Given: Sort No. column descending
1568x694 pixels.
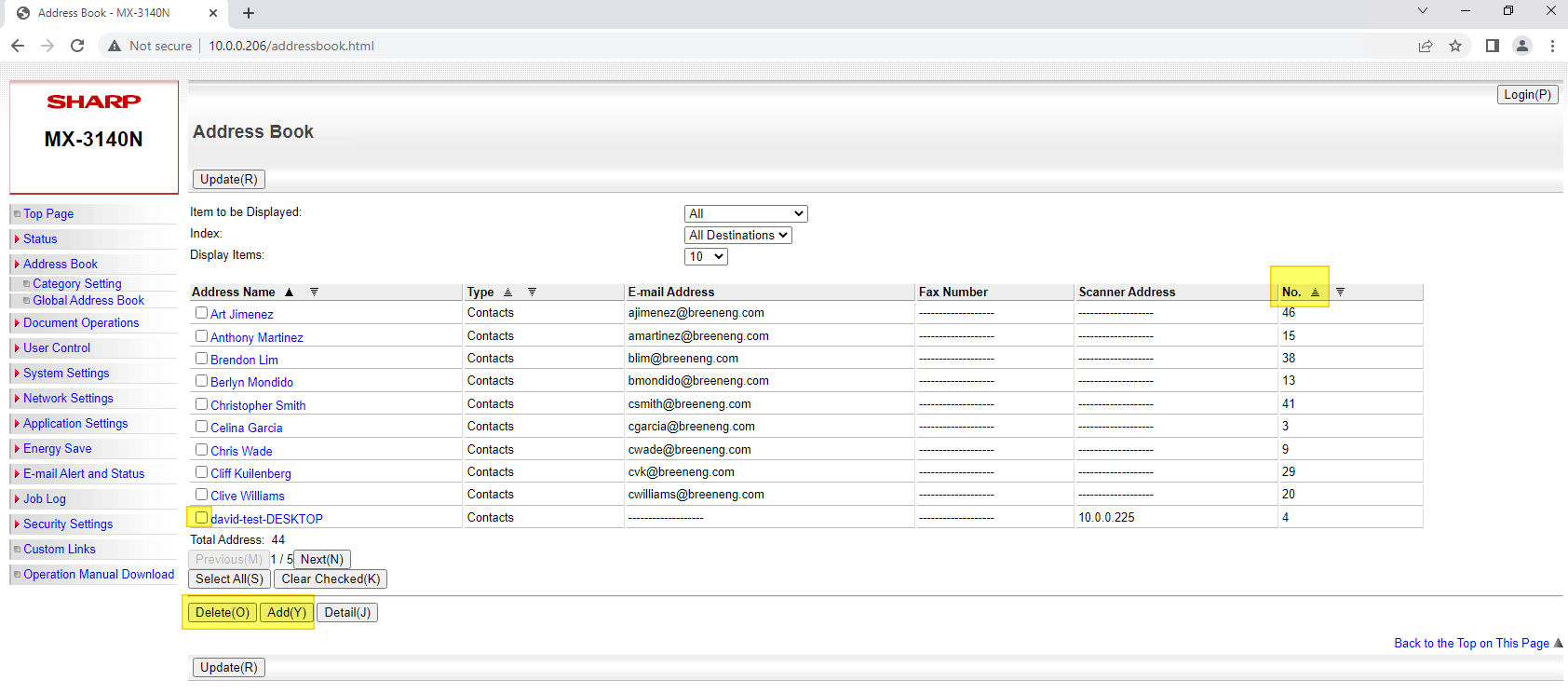Looking at the screenshot, I should point(1340,293).
